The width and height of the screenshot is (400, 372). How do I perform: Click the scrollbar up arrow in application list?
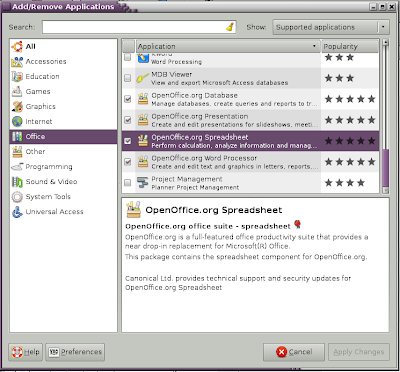coord(386,42)
